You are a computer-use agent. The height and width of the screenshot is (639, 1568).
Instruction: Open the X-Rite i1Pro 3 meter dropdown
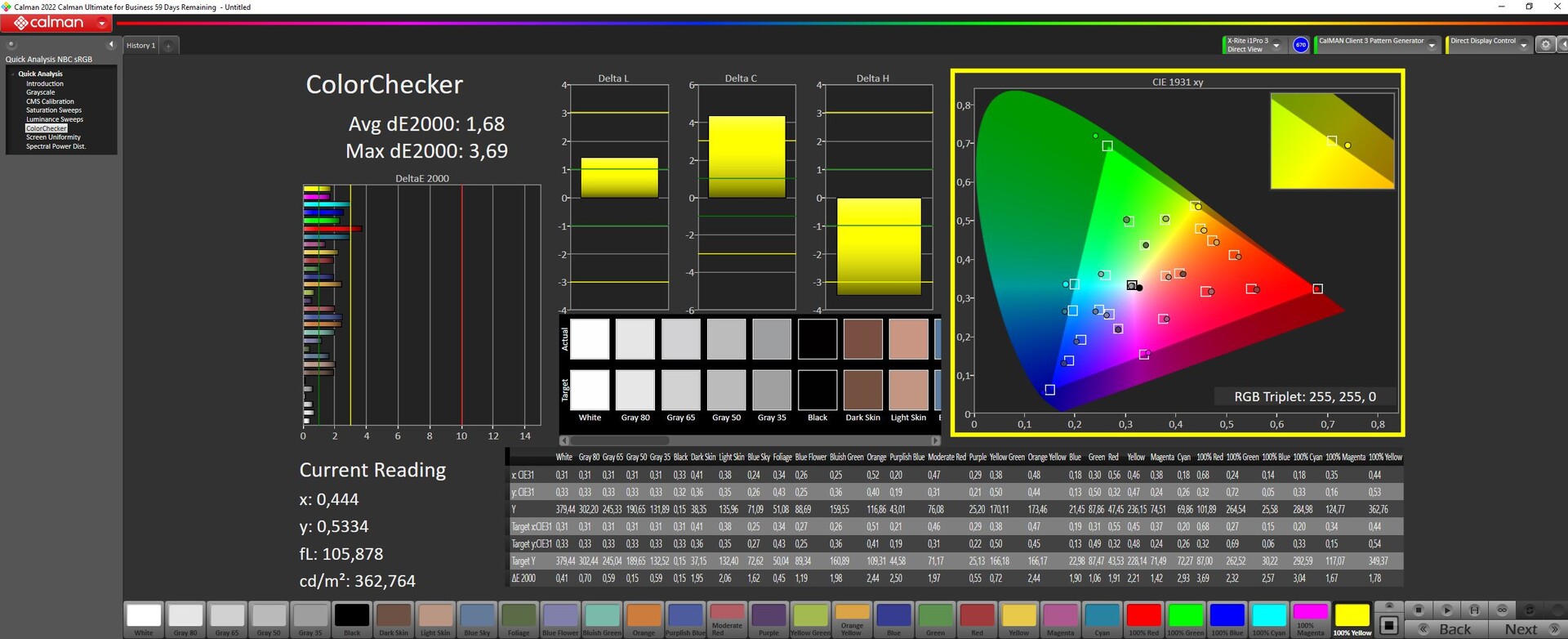click(x=1276, y=45)
